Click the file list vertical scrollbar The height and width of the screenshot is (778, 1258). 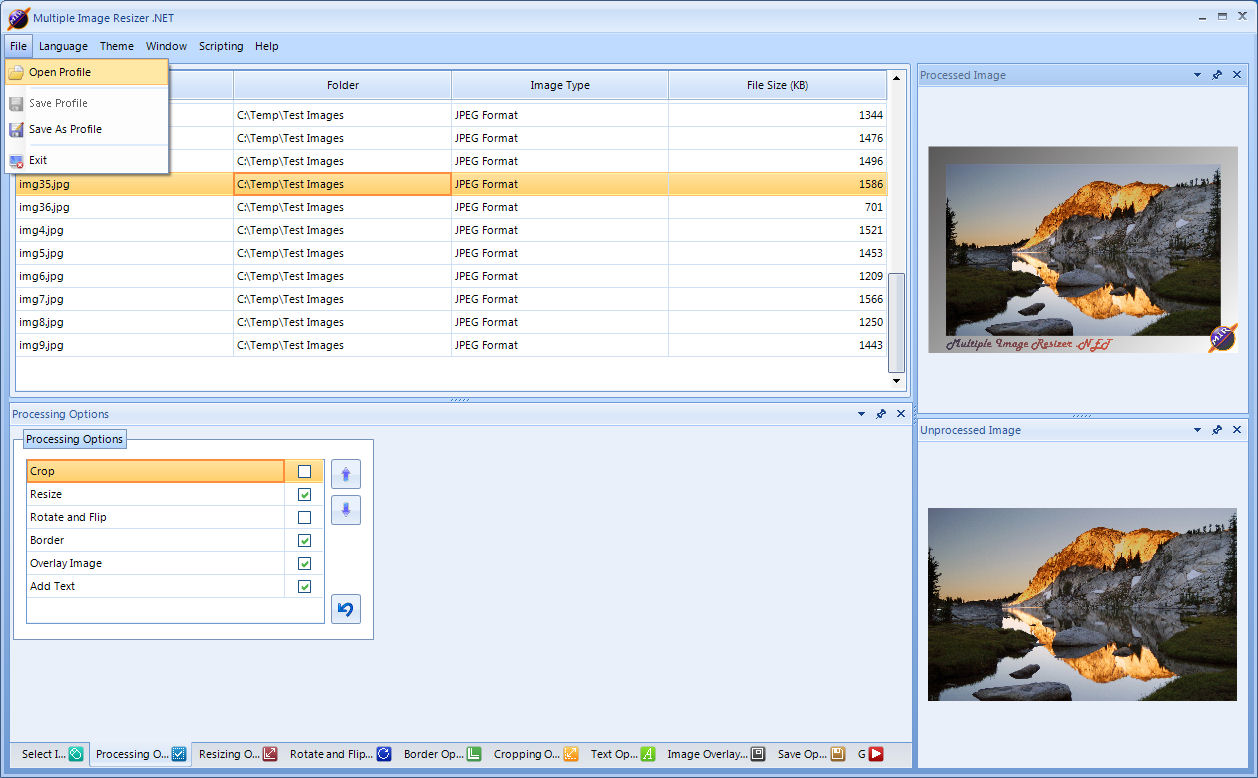click(896, 320)
